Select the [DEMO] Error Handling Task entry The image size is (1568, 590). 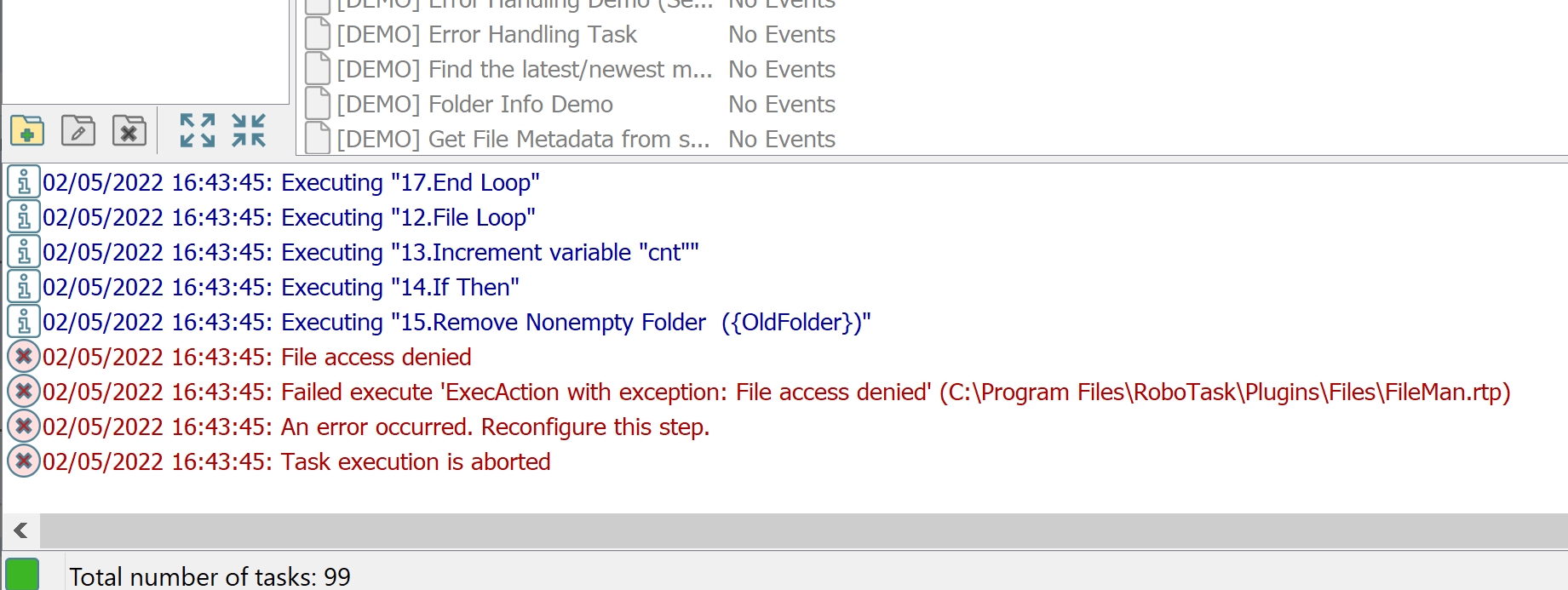(571, 34)
